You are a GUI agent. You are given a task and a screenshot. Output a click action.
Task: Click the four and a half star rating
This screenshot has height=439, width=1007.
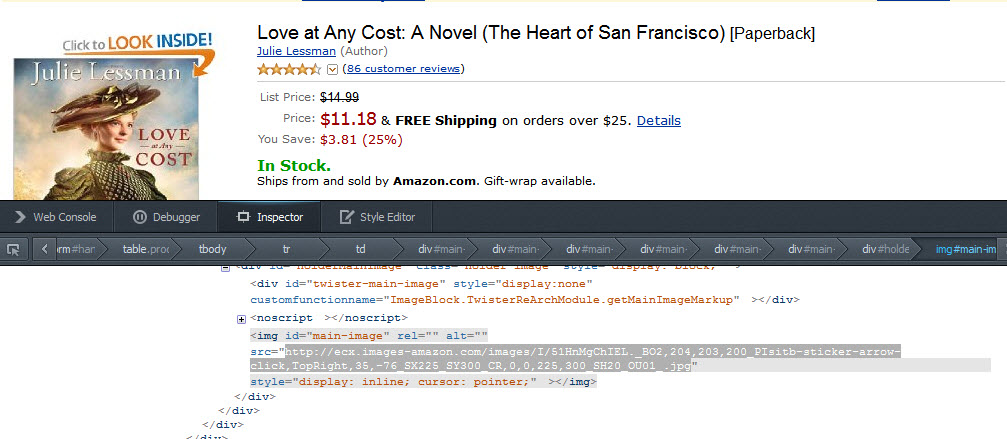pos(289,69)
